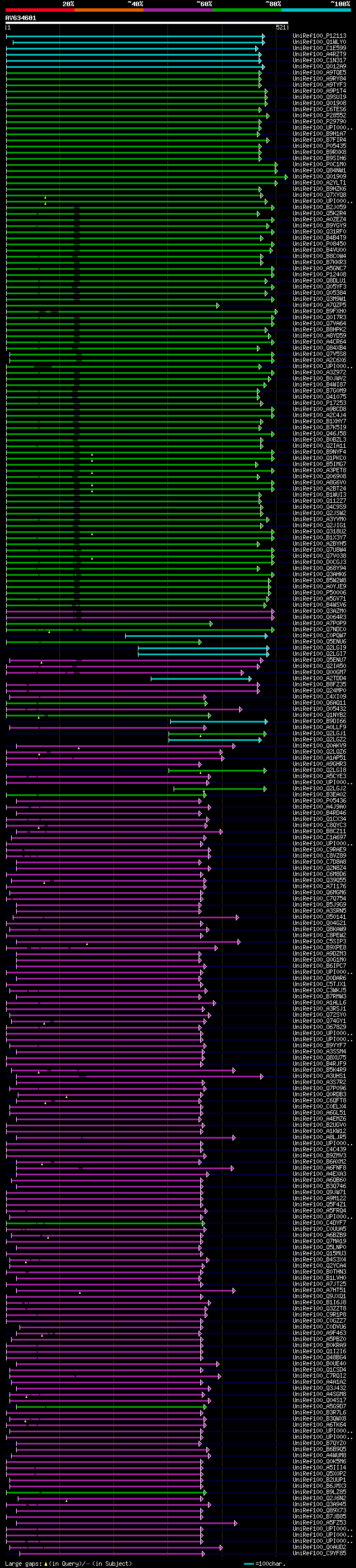Click the cyan alignment bar for UniRef100_P12113
Viewport: 356px width, 1568px height.
(135, 36)
